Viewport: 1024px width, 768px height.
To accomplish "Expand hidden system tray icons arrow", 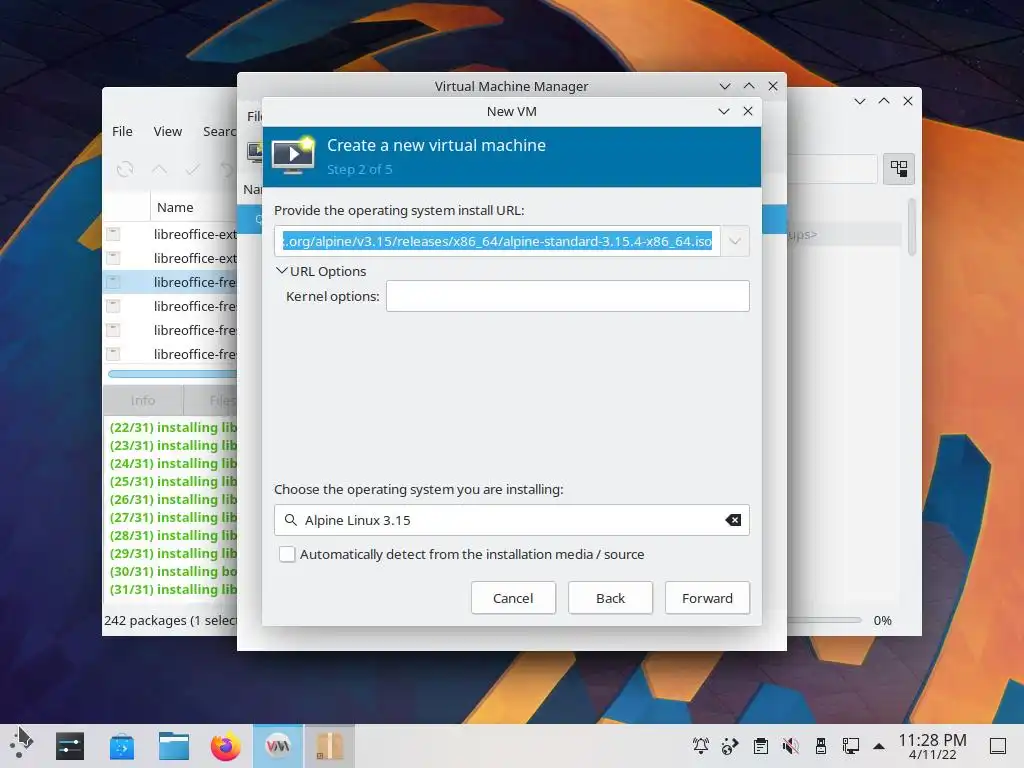I will pos(879,746).
